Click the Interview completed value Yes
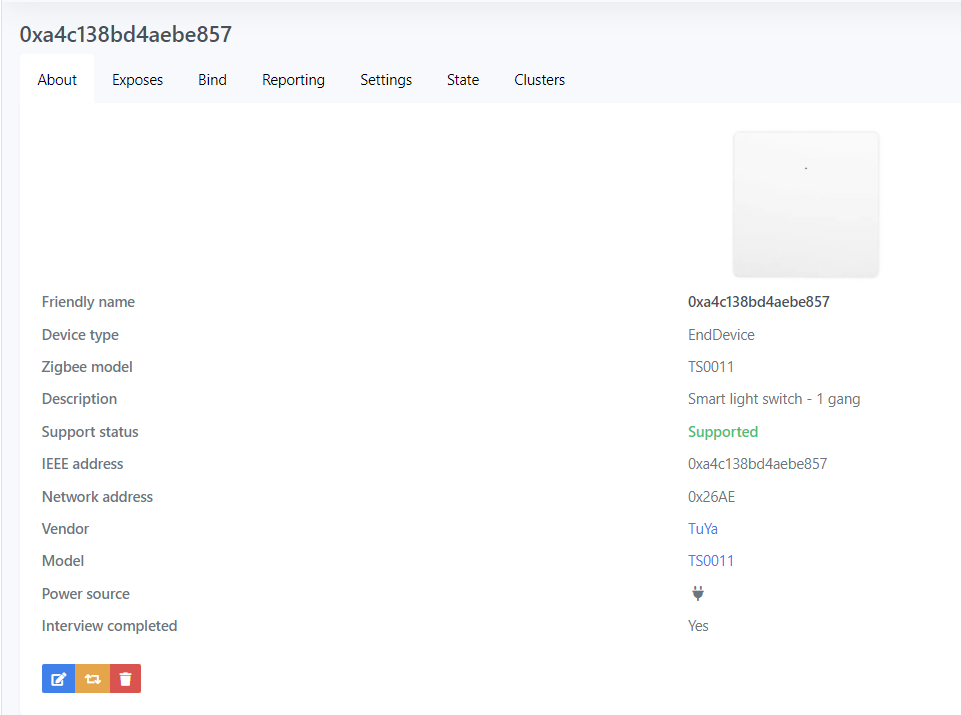Viewport: 961px width, 715px height. [697, 626]
